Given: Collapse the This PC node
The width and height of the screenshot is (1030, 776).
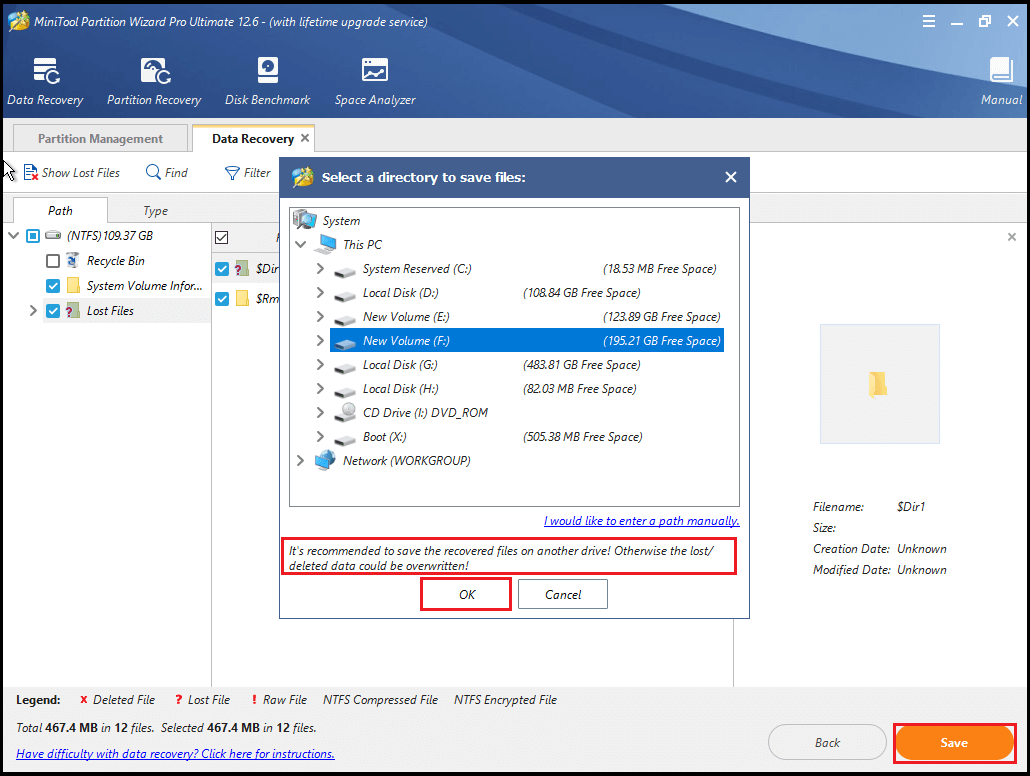Looking at the screenshot, I should 300,244.
